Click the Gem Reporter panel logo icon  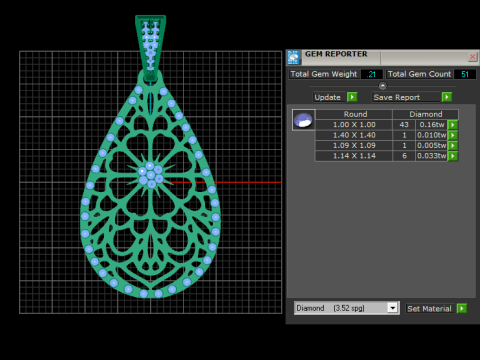[293, 57]
